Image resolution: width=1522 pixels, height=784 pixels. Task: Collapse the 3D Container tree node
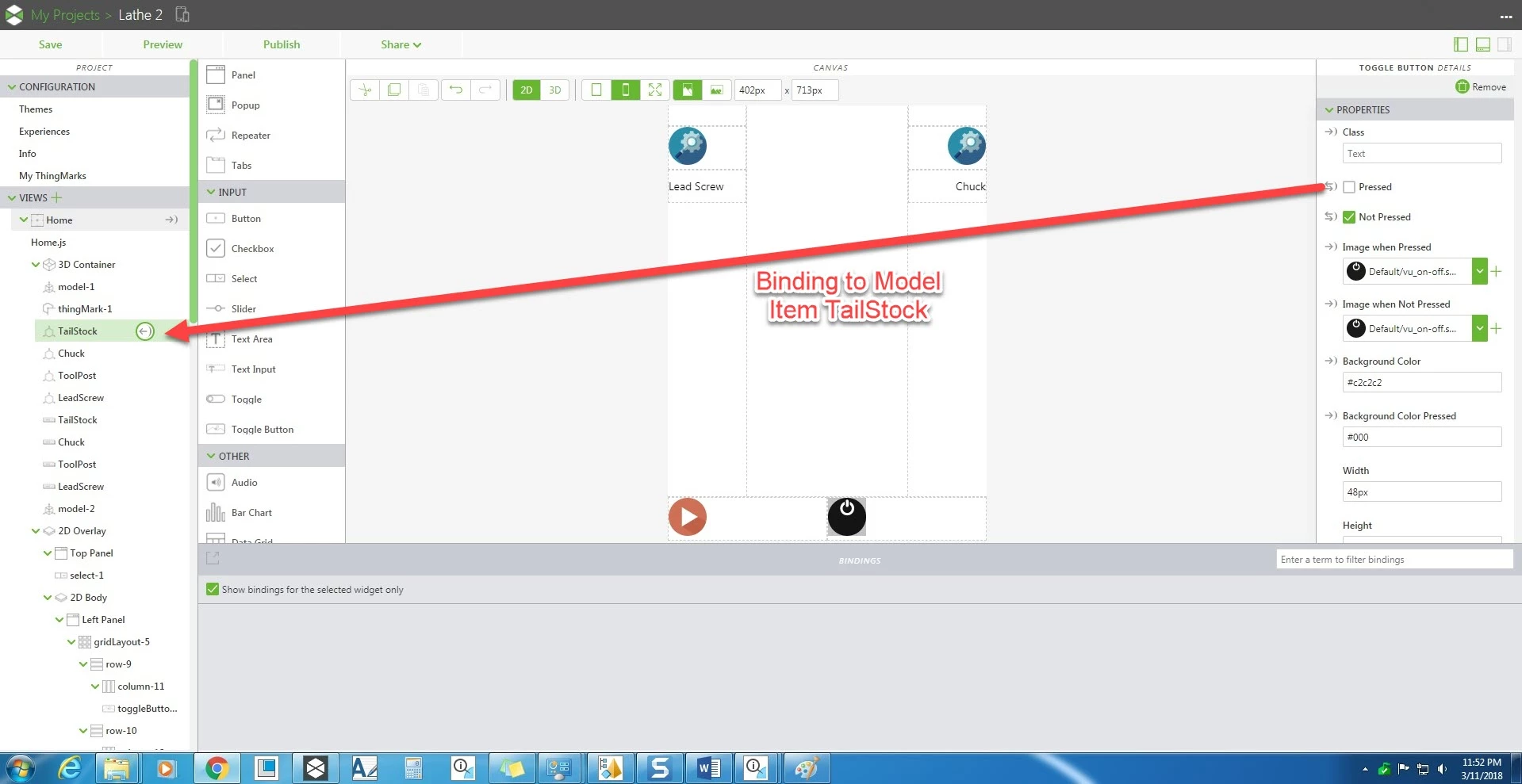[36, 265]
